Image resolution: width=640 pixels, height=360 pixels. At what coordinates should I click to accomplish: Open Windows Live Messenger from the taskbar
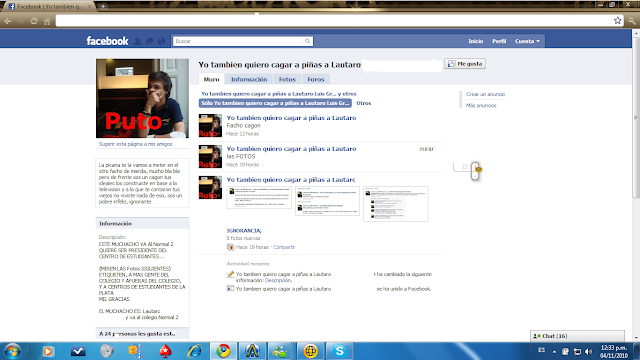click(x=280, y=351)
